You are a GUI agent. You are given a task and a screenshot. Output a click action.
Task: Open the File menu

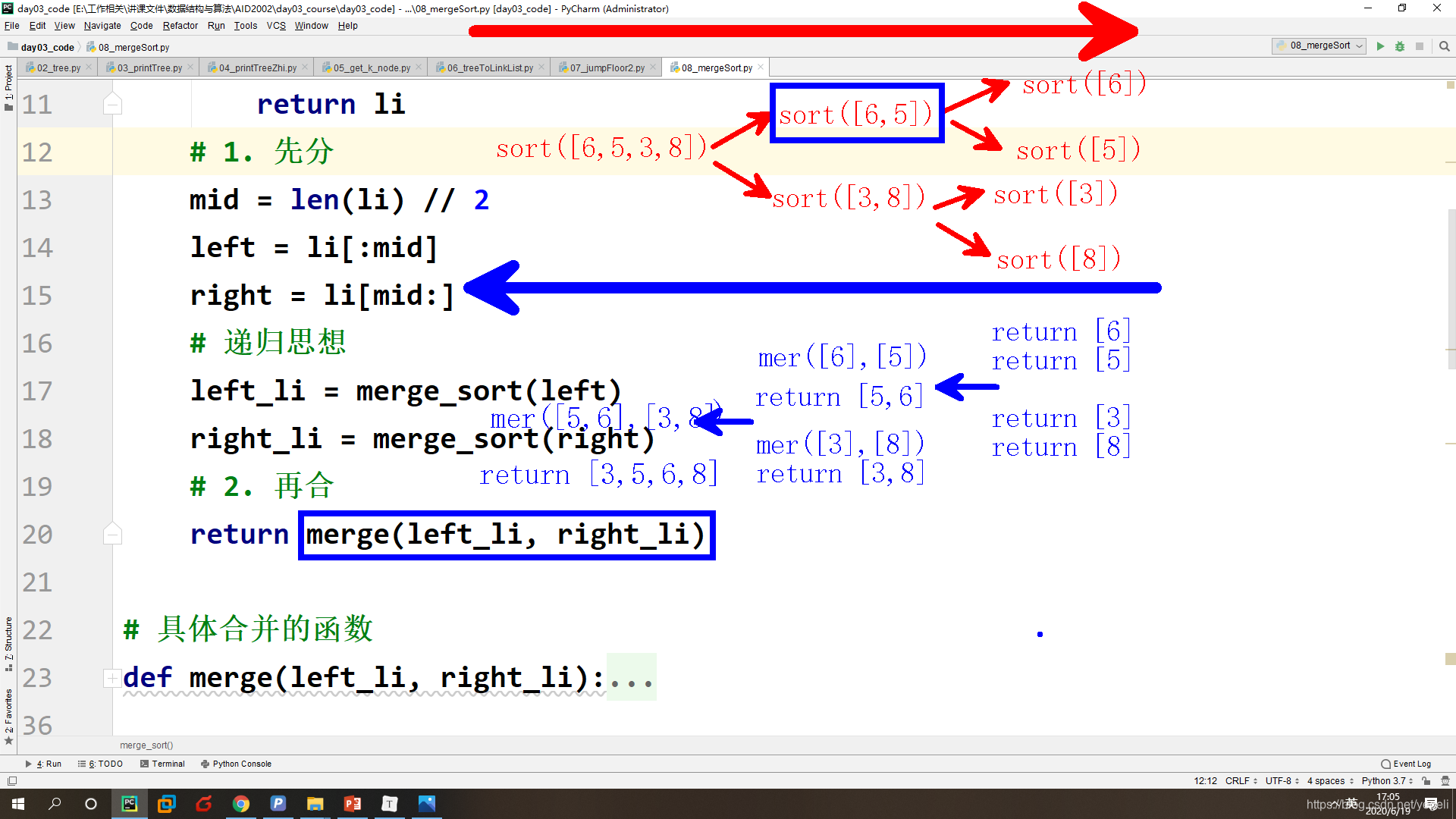[x=12, y=26]
